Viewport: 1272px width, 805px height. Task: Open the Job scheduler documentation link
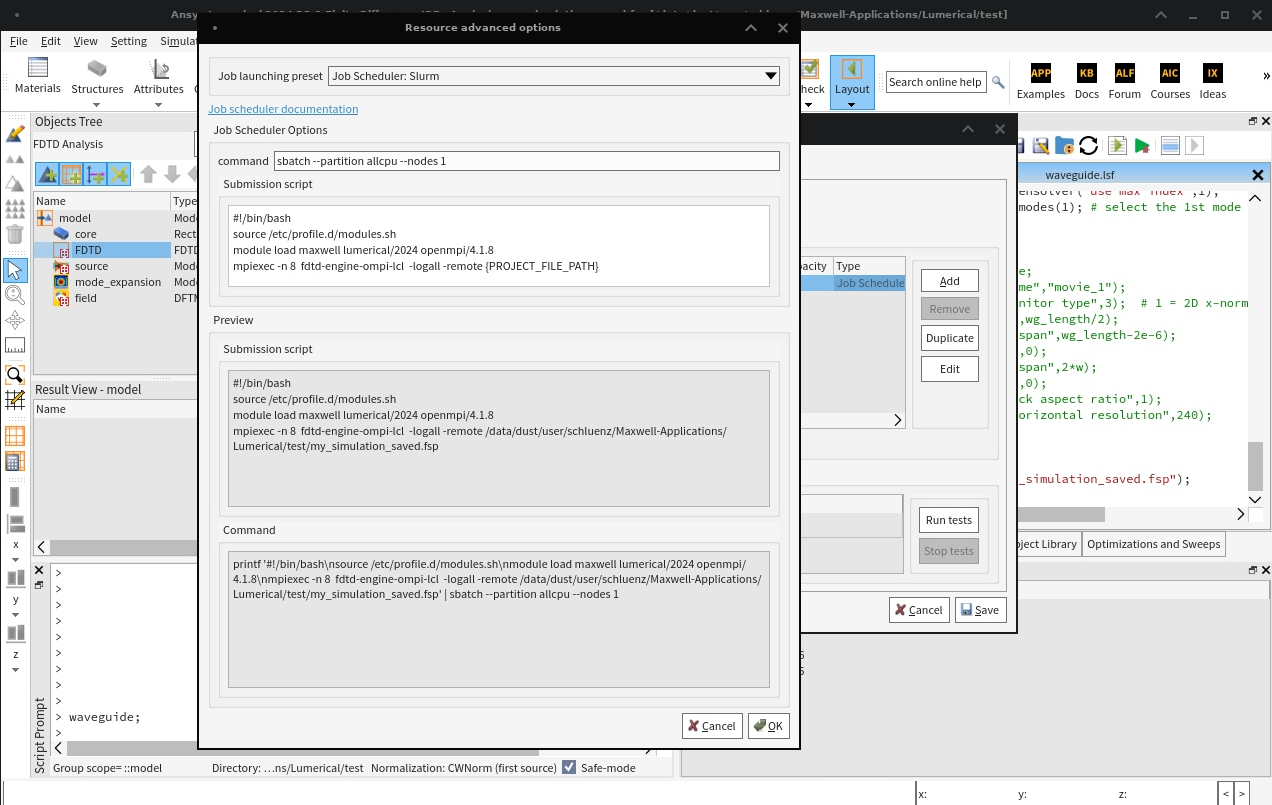(283, 109)
